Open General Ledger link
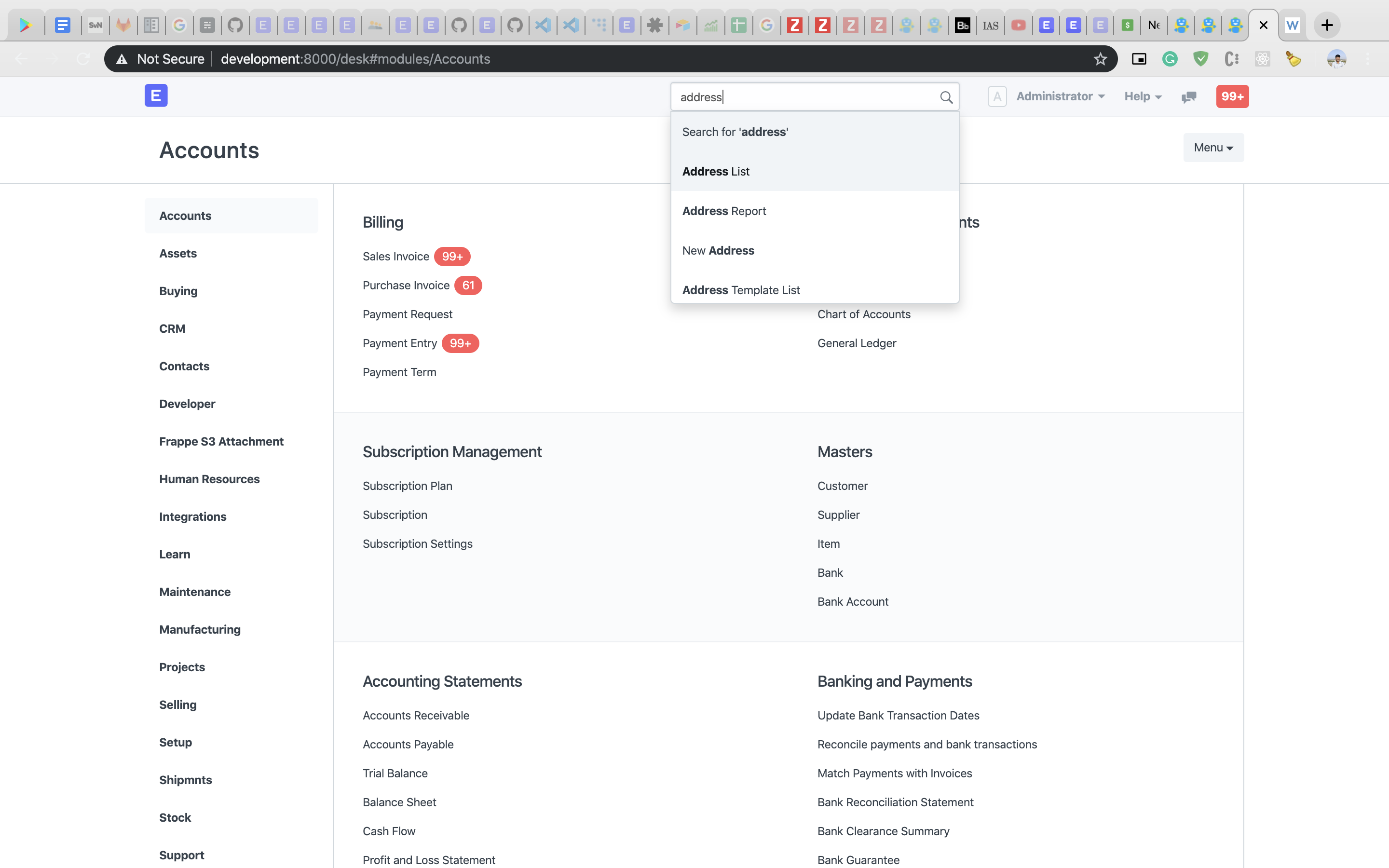Image resolution: width=1389 pixels, height=868 pixels. (x=857, y=343)
